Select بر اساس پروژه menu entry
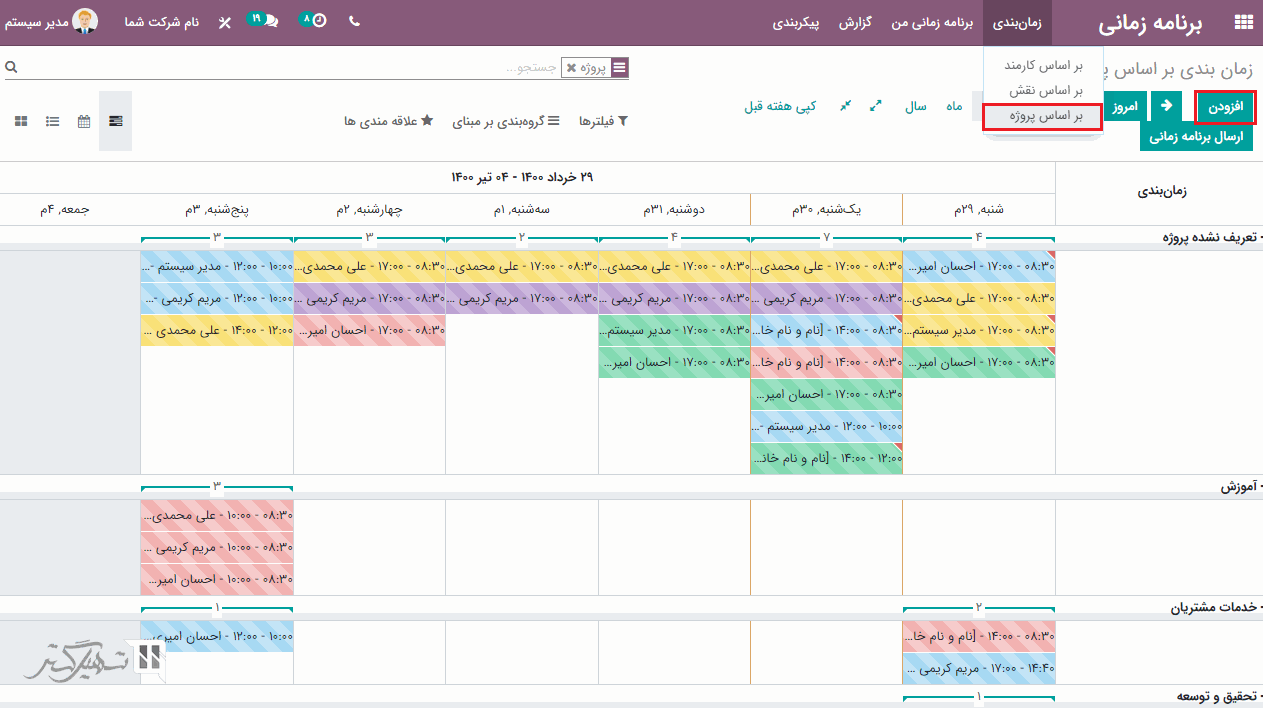This screenshot has height=708, width=1263. pyautogui.click(x=1043, y=116)
